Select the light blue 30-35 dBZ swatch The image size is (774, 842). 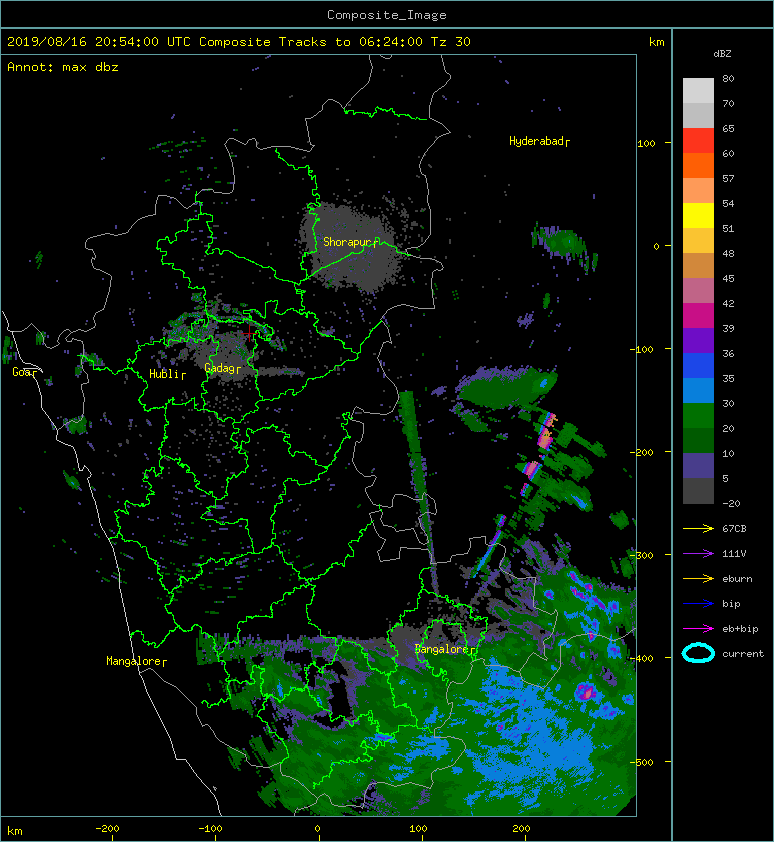698,391
